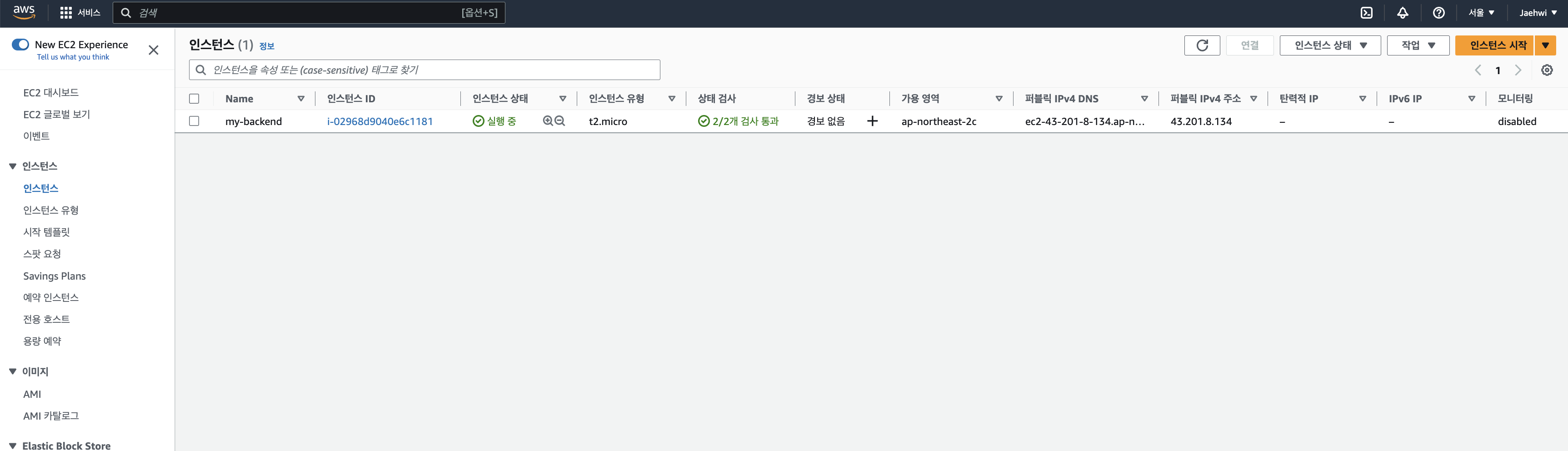Close the New EC2 Experience banner
1568x451 pixels.
click(154, 50)
